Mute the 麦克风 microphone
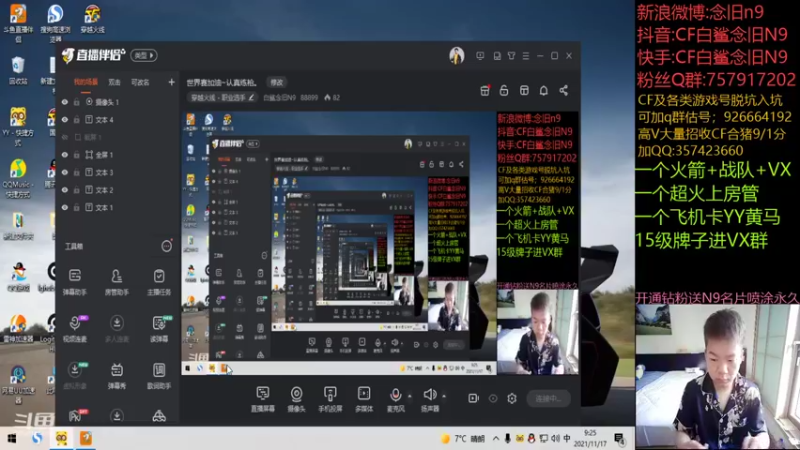Screen dimensions: 800x450 click(x=395, y=394)
